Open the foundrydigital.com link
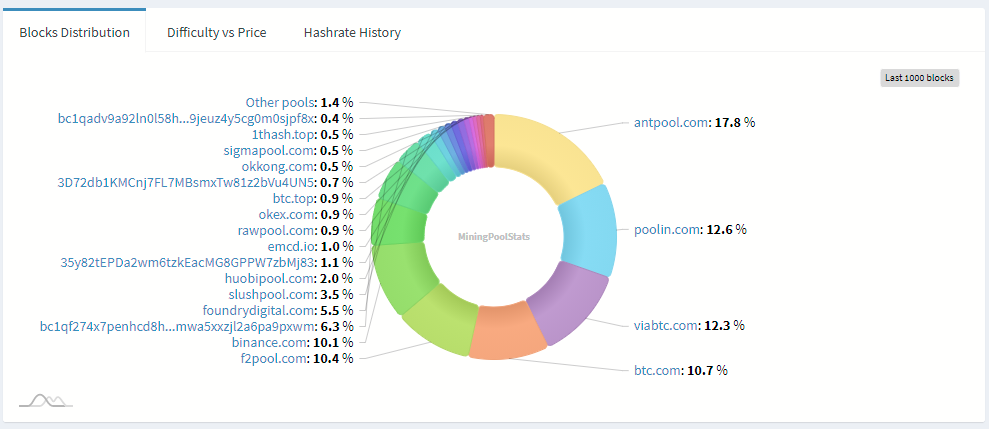 pyautogui.click(x=259, y=310)
